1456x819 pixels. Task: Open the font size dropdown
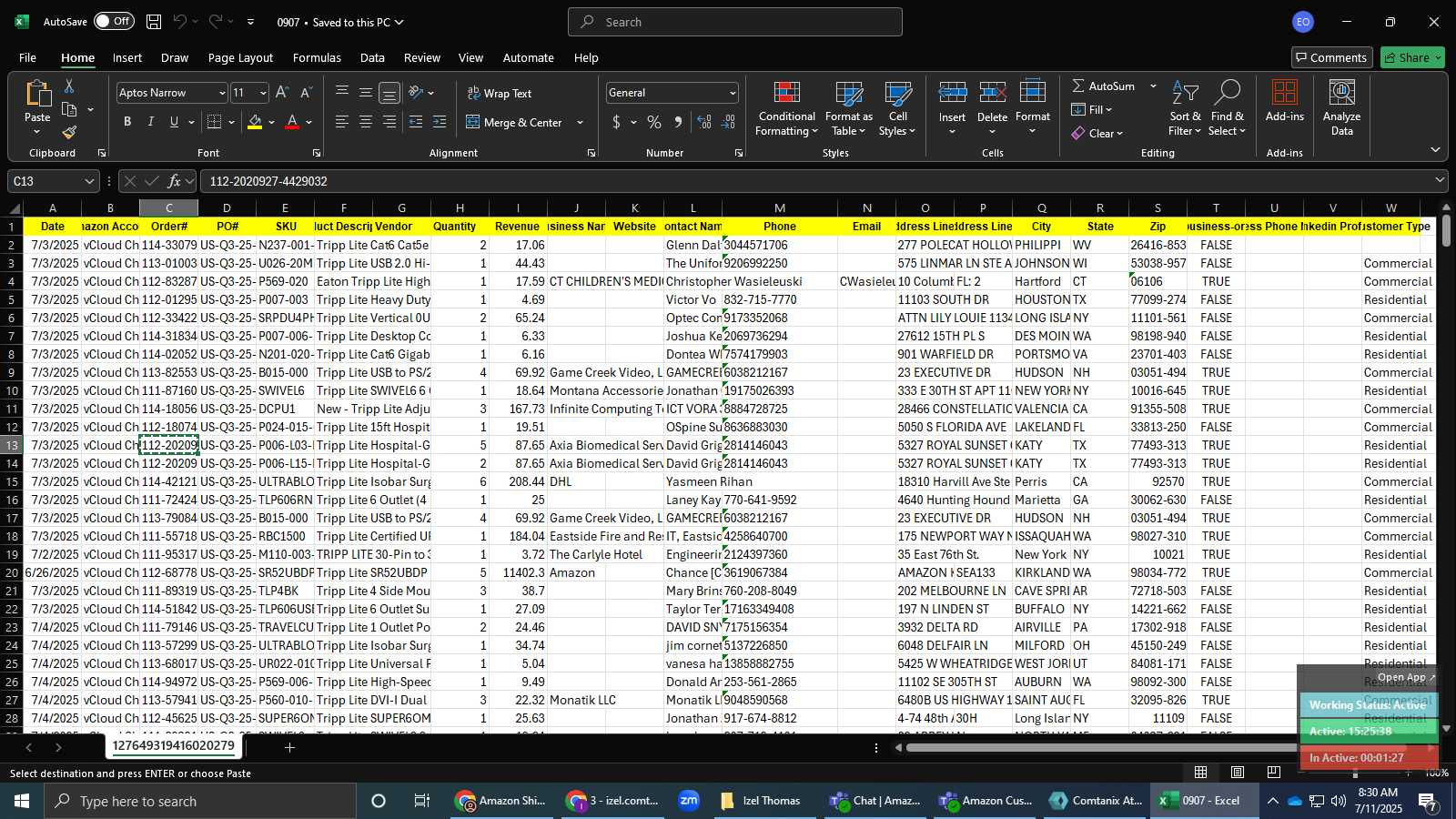pyautogui.click(x=263, y=93)
